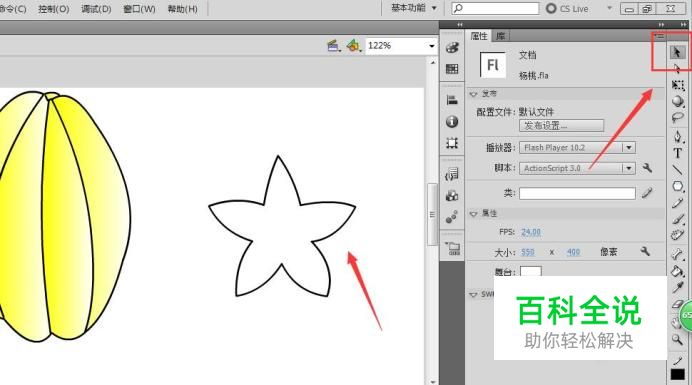Expand the icon dock double arrow
This screenshot has height=385, width=692.
(x=460, y=25)
